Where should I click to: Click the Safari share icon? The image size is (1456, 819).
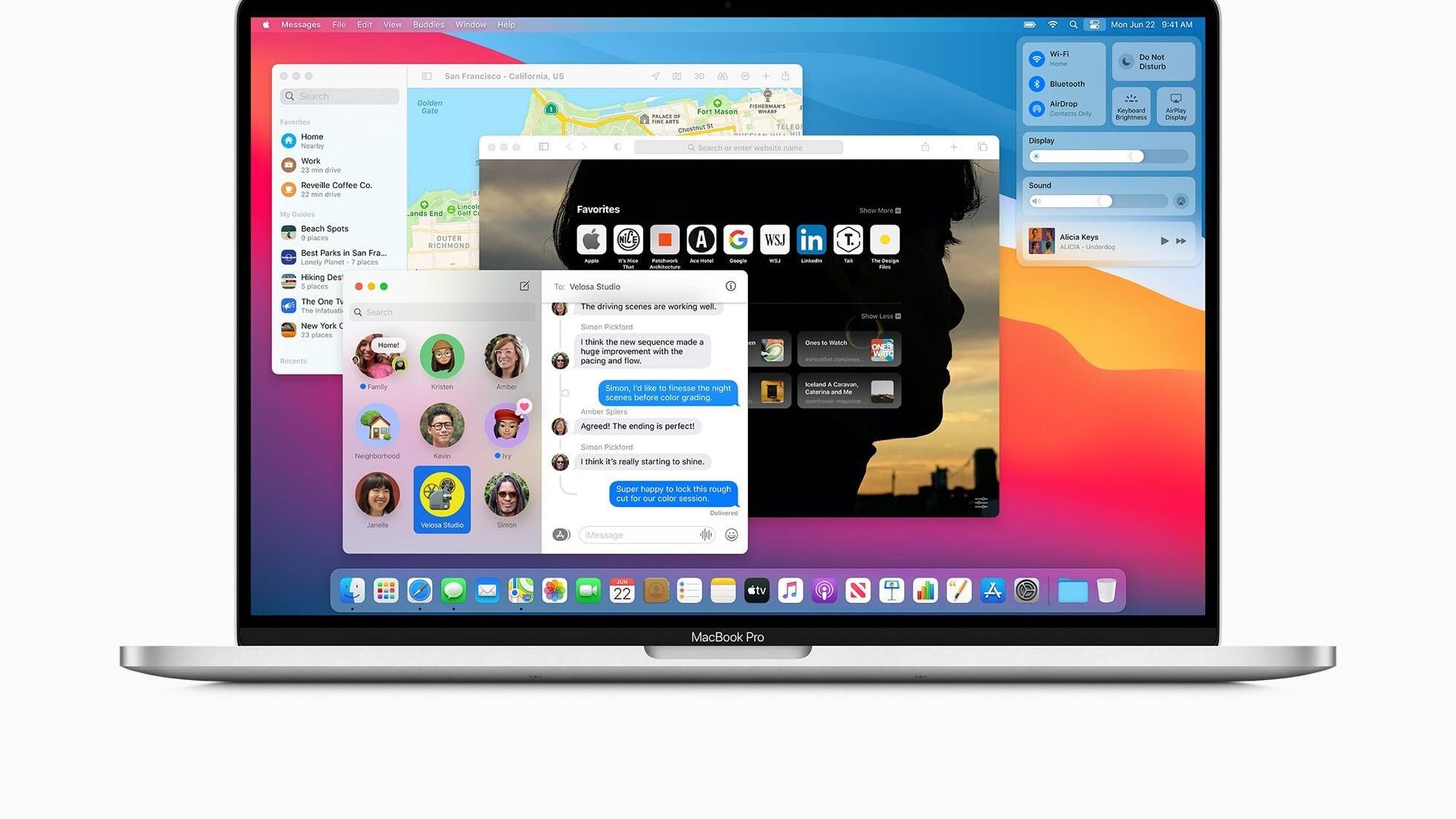(x=925, y=147)
